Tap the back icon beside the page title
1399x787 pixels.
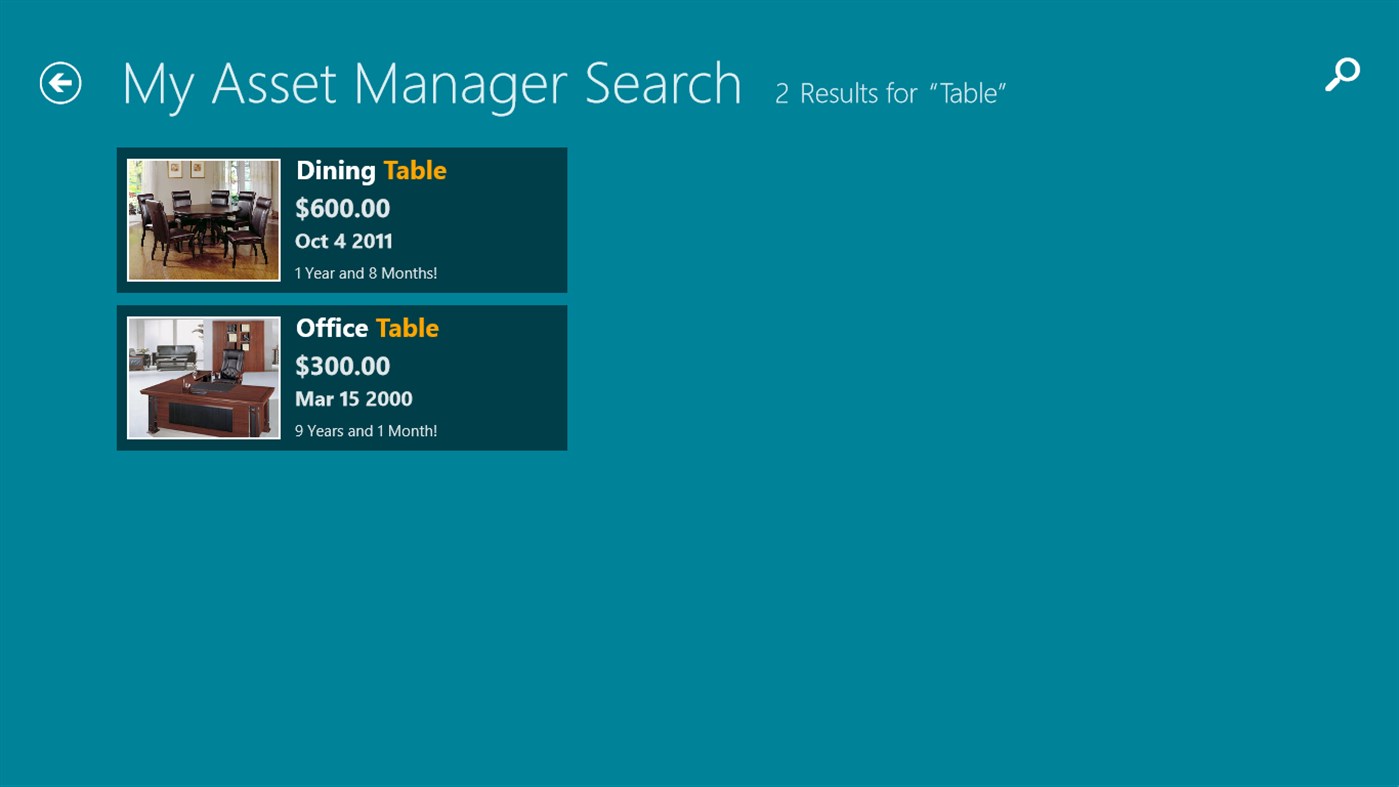[x=60, y=83]
